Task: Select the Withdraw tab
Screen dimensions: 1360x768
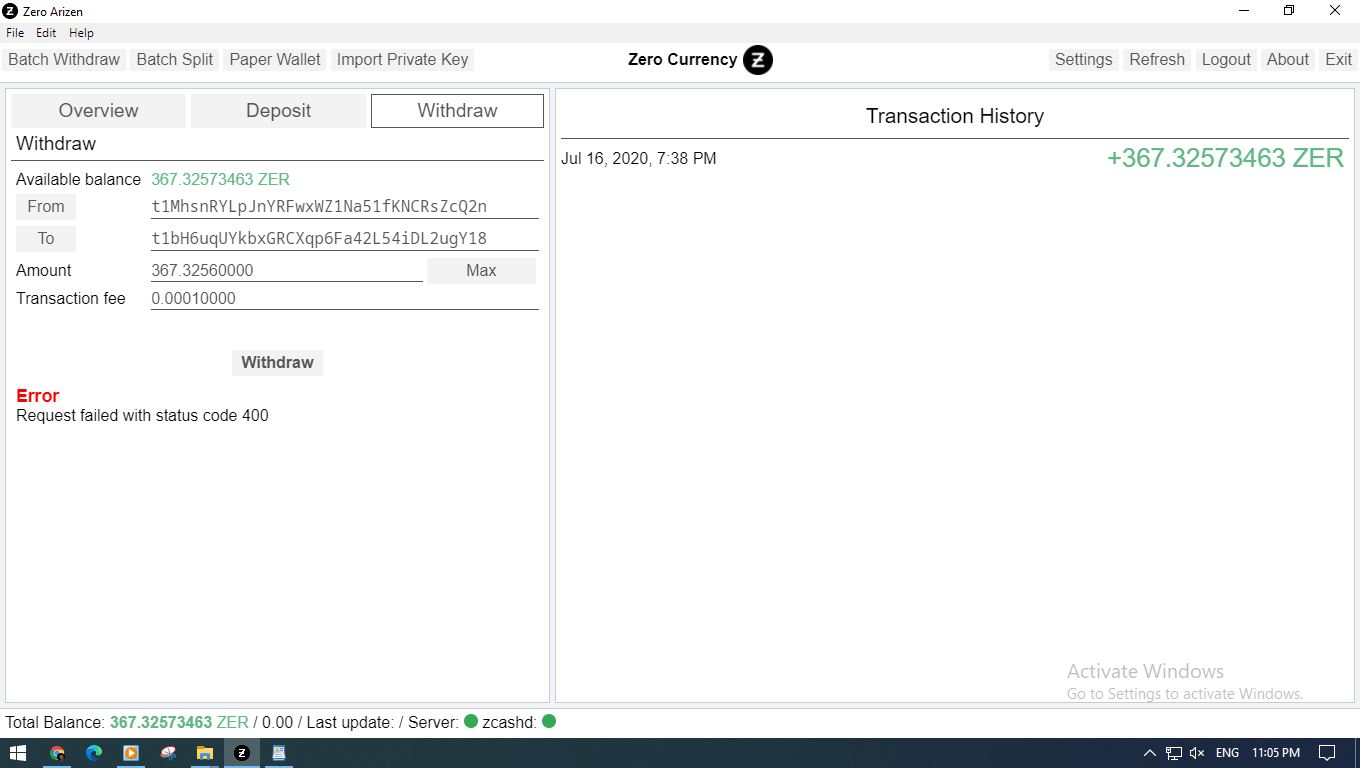Action: 457,111
